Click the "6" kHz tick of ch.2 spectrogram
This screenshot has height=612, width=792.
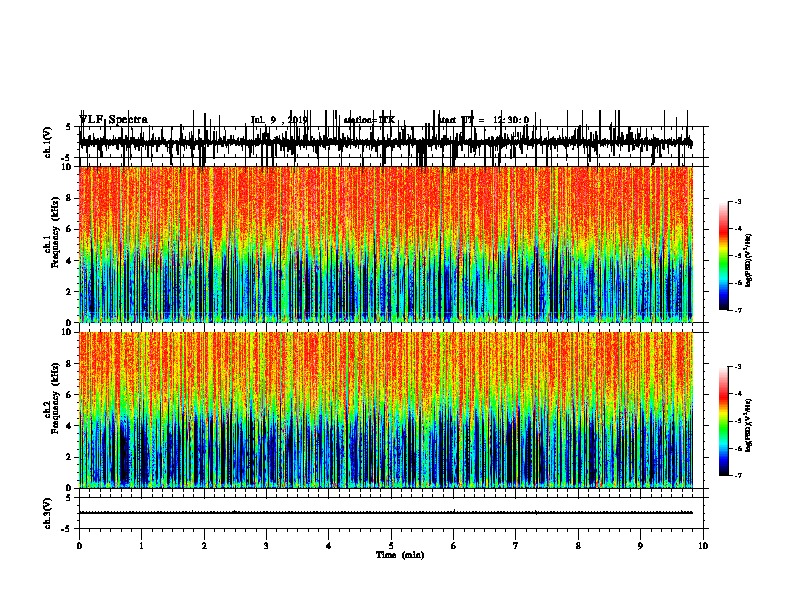pyautogui.click(x=69, y=395)
